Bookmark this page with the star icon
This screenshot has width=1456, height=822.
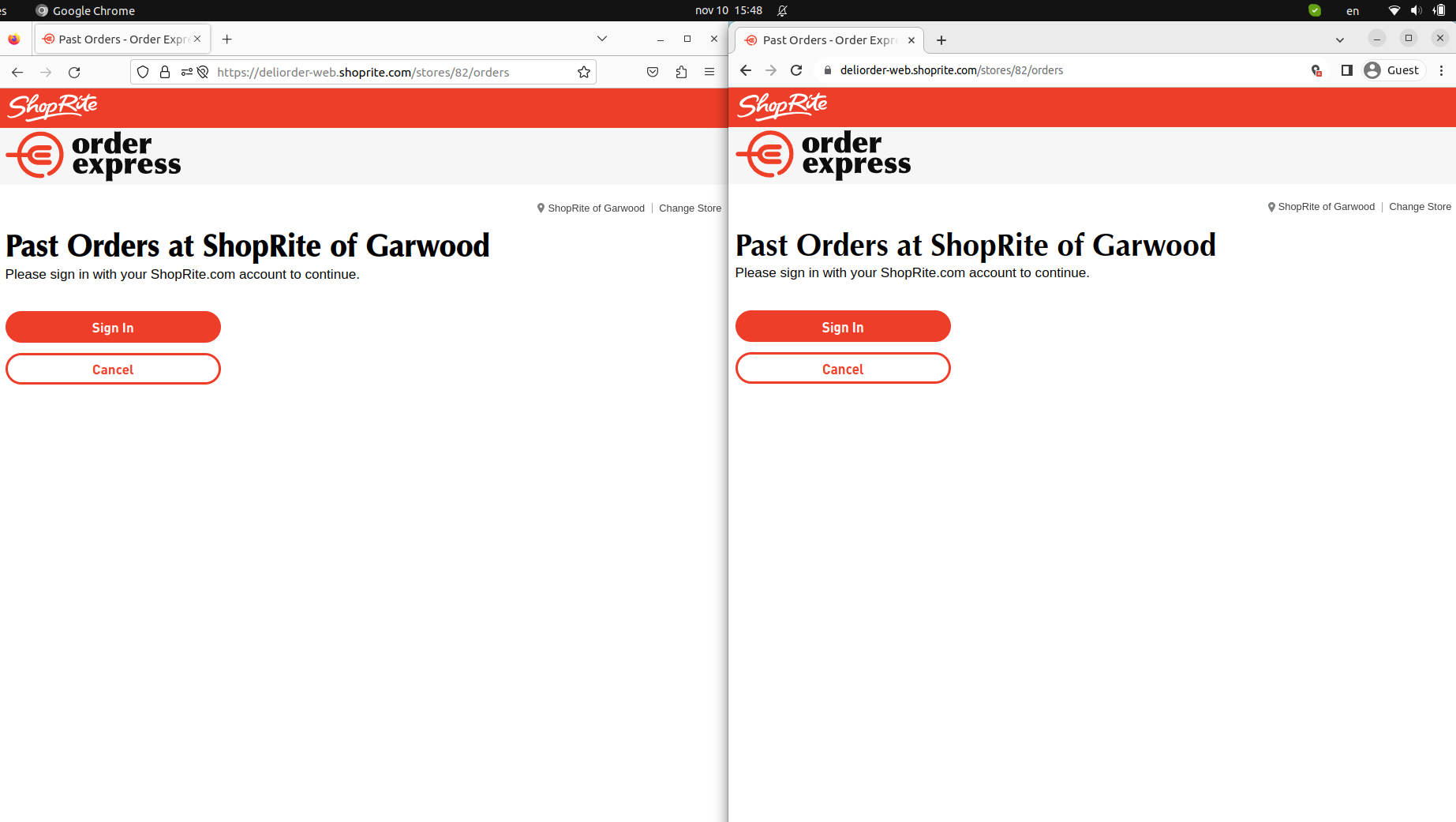[x=584, y=72]
